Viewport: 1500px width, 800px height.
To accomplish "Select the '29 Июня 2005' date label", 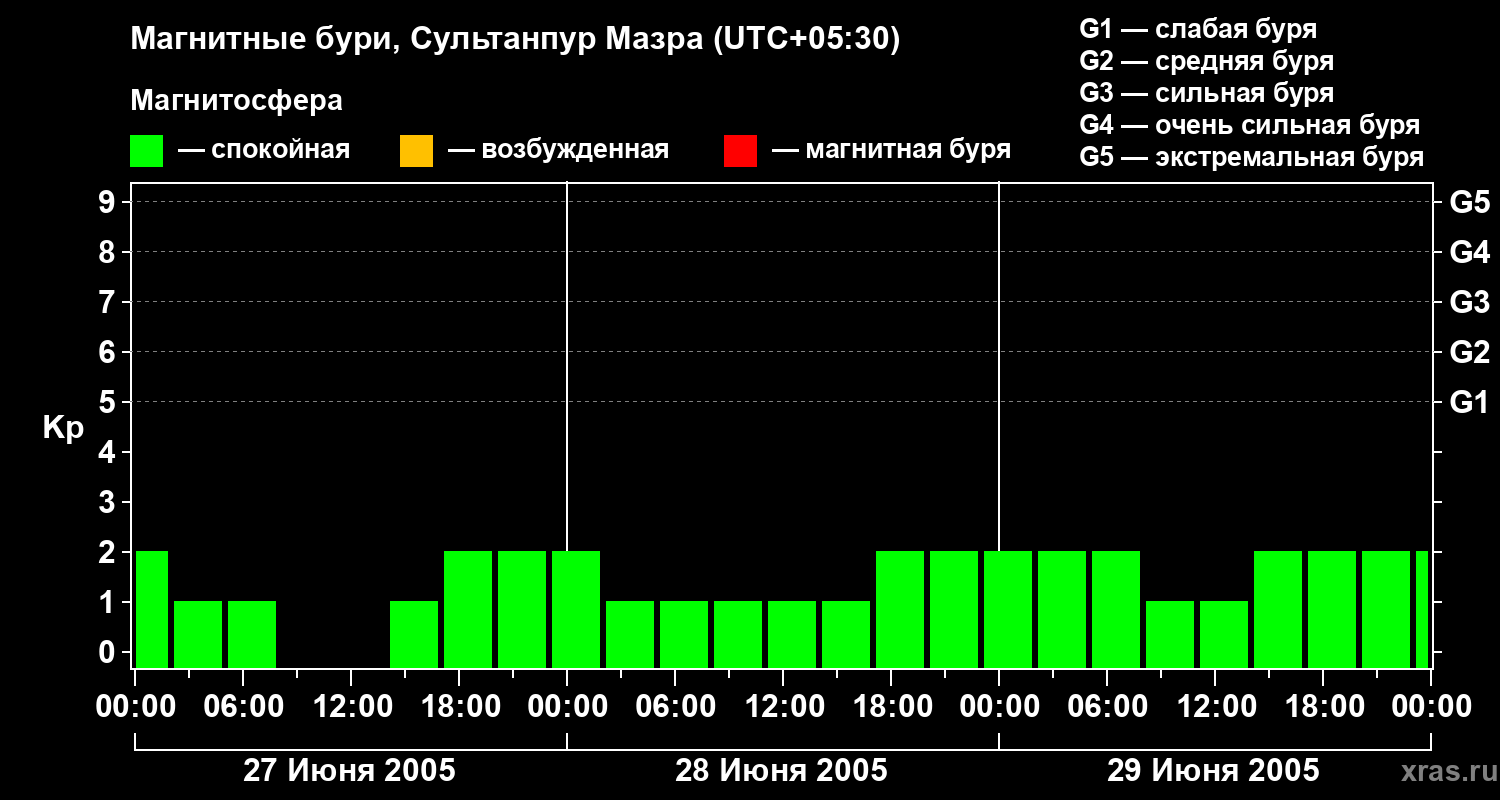I will point(1213,771).
